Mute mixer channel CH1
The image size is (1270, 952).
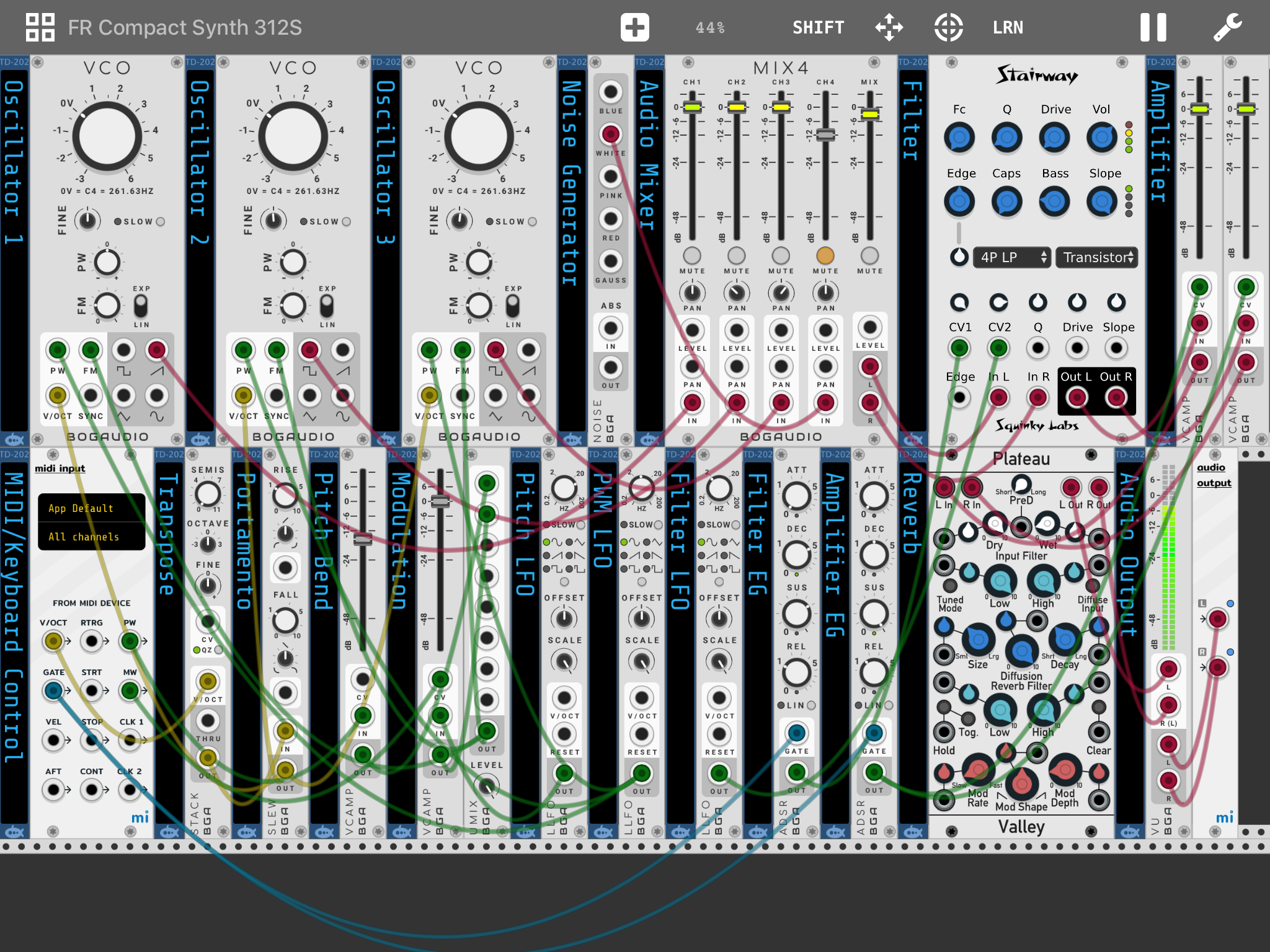pos(692,255)
